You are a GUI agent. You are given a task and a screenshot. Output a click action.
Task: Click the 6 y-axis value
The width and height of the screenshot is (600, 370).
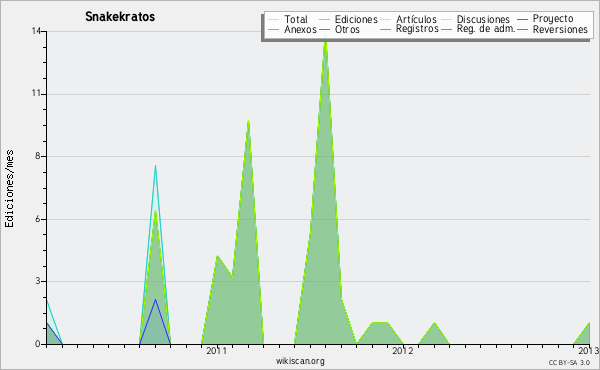(x=38, y=219)
